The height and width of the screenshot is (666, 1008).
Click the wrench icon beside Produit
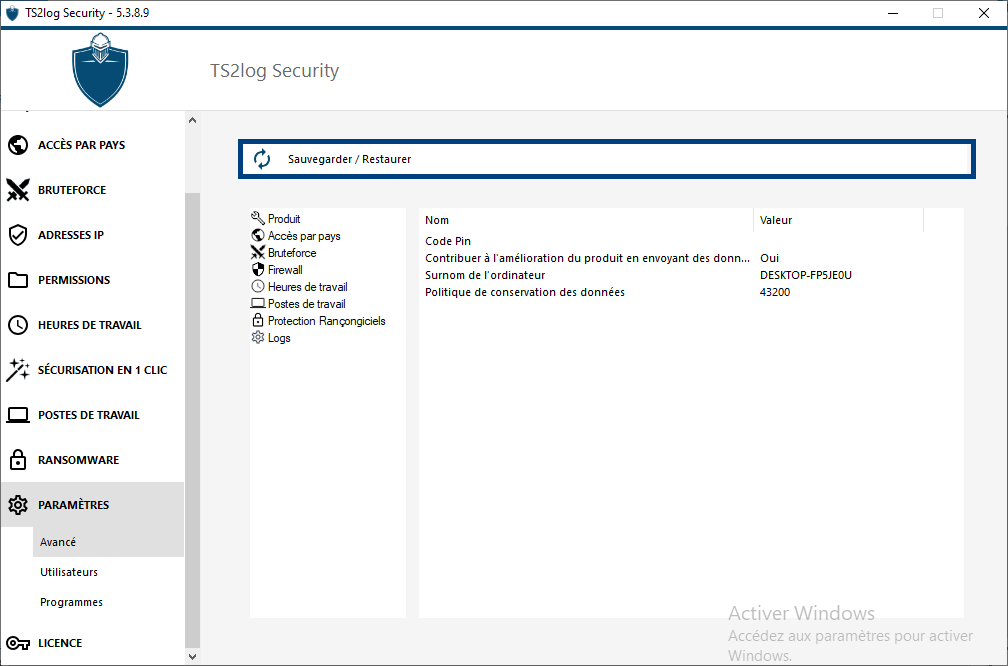coord(258,219)
